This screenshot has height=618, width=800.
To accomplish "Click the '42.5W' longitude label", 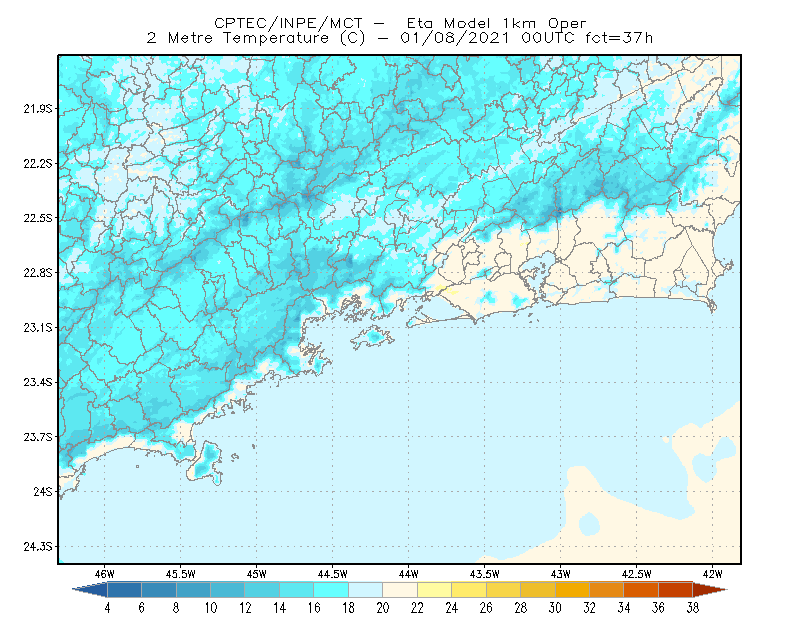I will [x=637, y=574].
